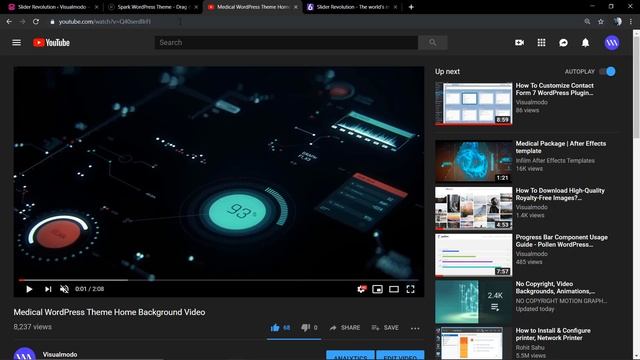
Task: Open 'No Copyright, Video Backgrounds' playlist title
Action: point(555,287)
